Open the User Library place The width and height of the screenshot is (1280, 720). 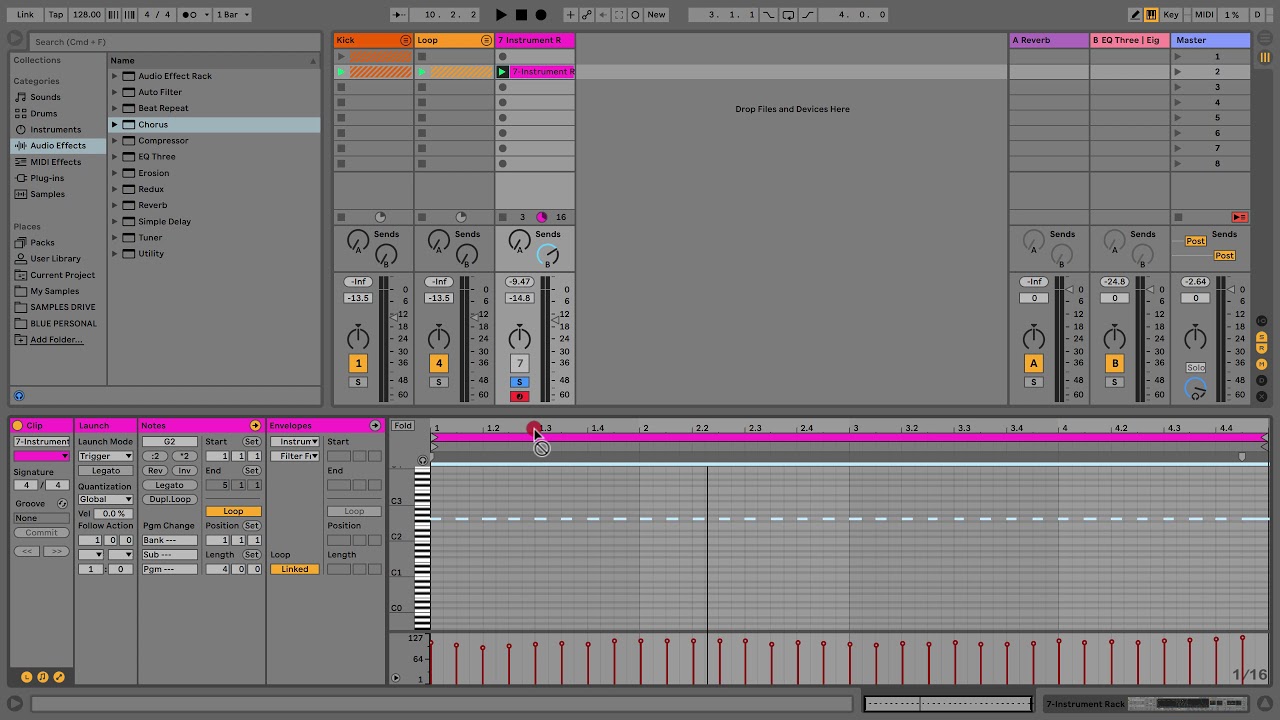tap(55, 259)
